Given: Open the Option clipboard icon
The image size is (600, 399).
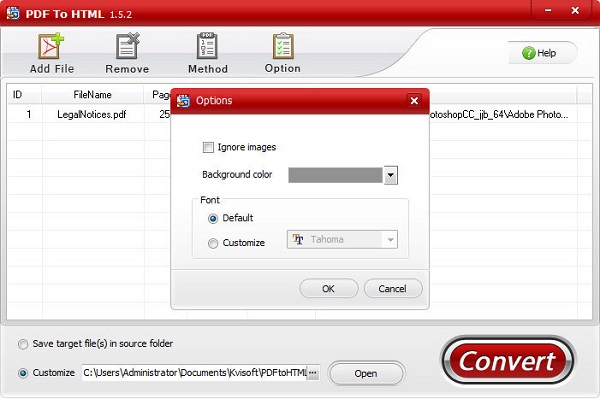Looking at the screenshot, I should click(283, 46).
